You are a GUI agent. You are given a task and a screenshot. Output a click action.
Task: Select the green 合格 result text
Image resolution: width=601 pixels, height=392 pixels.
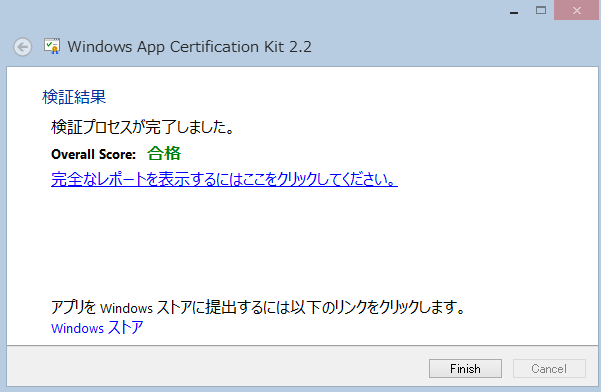164,153
